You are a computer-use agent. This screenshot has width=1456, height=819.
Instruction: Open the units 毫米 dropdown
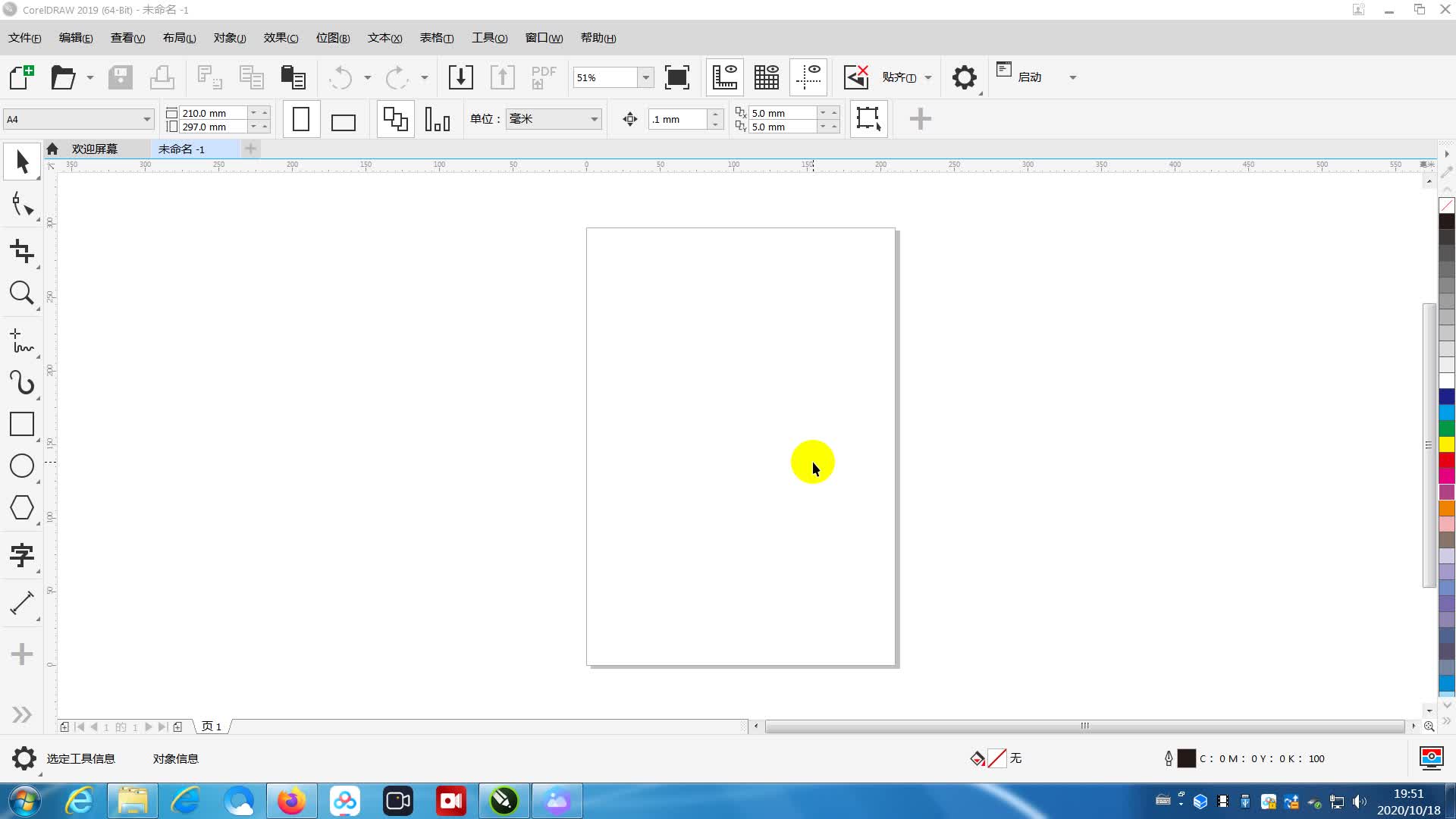[x=594, y=119]
